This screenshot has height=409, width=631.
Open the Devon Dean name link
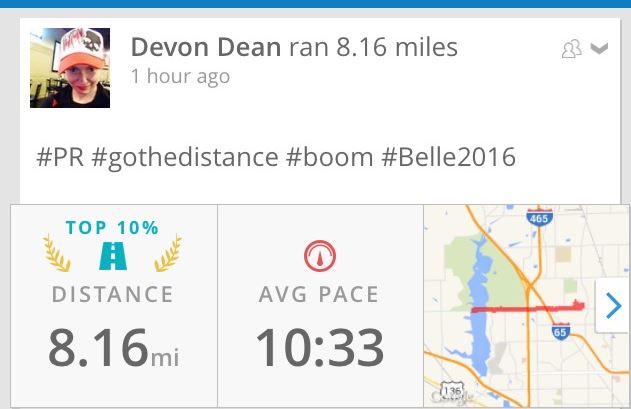coord(208,47)
